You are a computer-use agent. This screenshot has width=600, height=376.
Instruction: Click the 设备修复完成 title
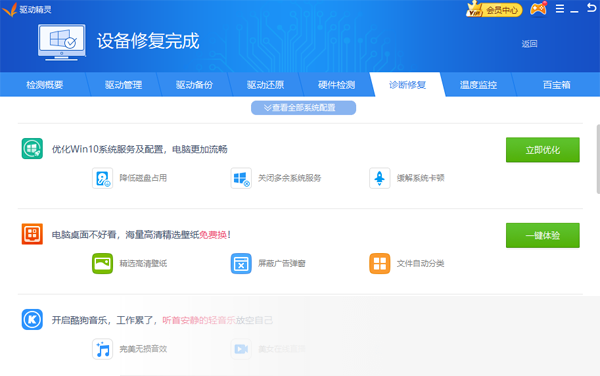click(x=148, y=41)
